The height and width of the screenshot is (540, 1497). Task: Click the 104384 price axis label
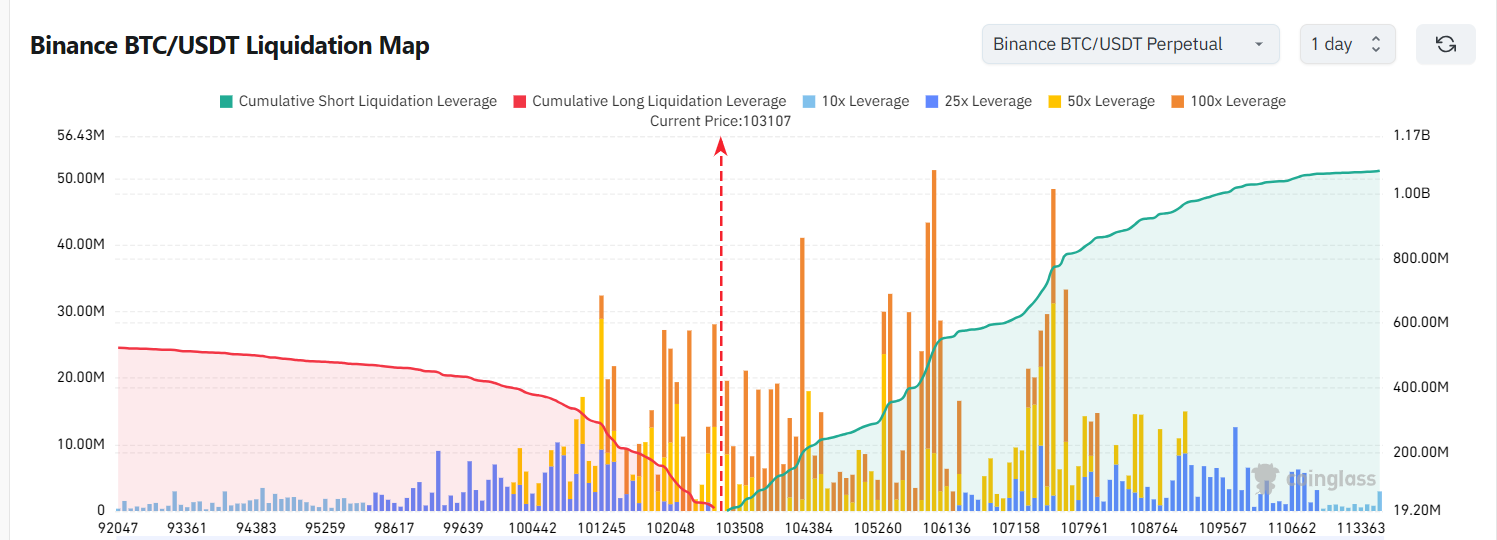point(809,527)
